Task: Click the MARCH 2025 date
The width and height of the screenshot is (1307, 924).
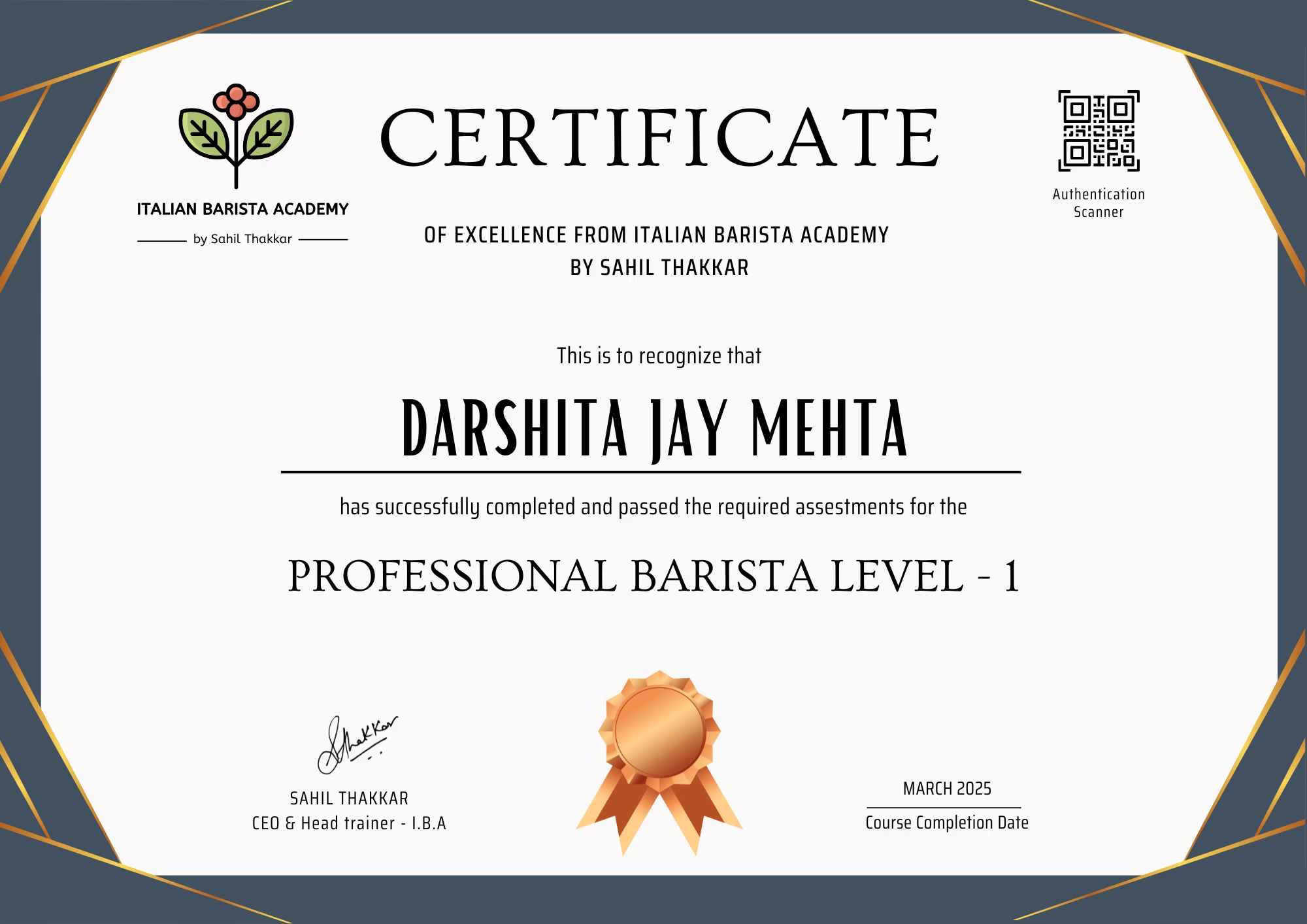Action: (947, 789)
